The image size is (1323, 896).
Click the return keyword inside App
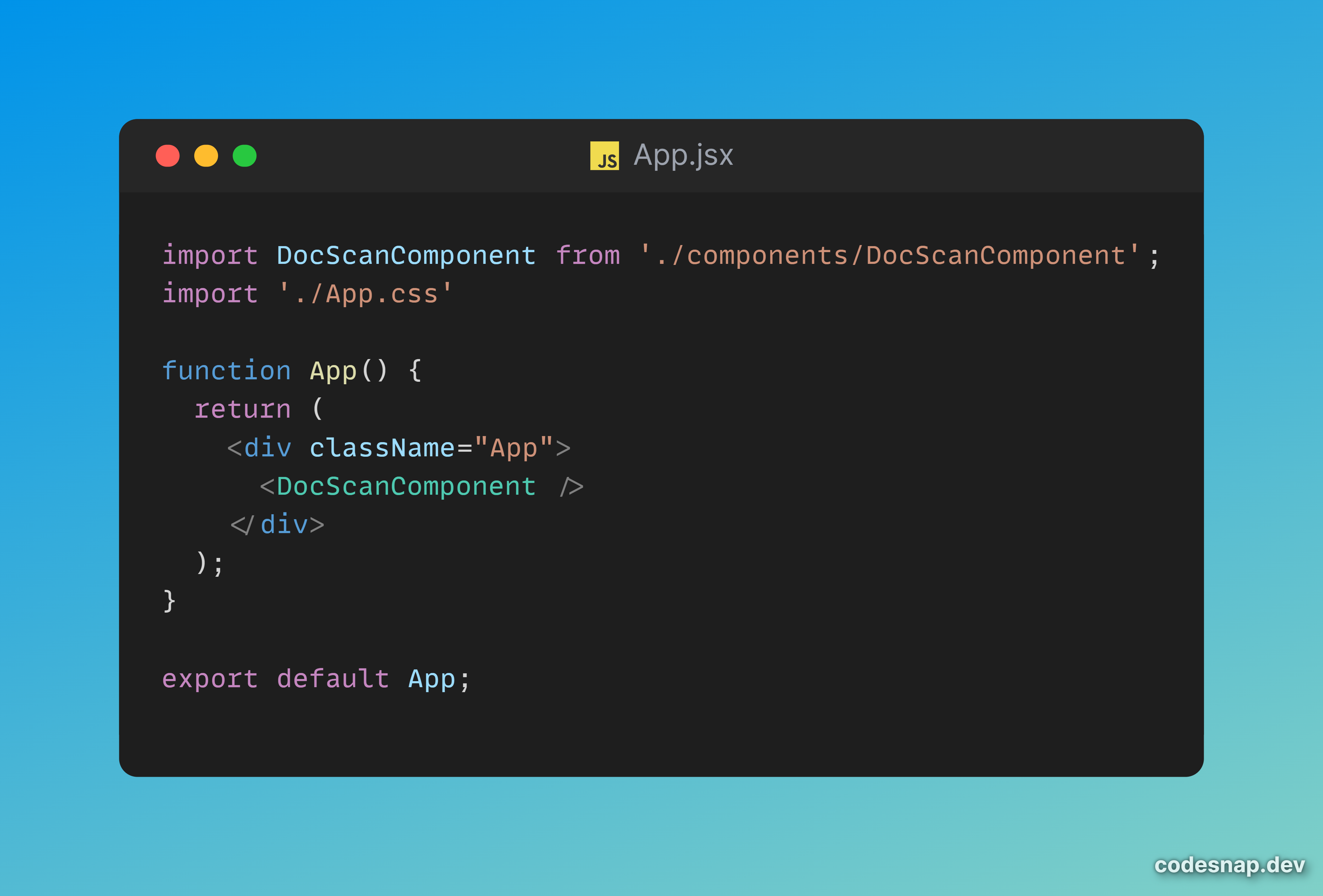tap(243, 409)
